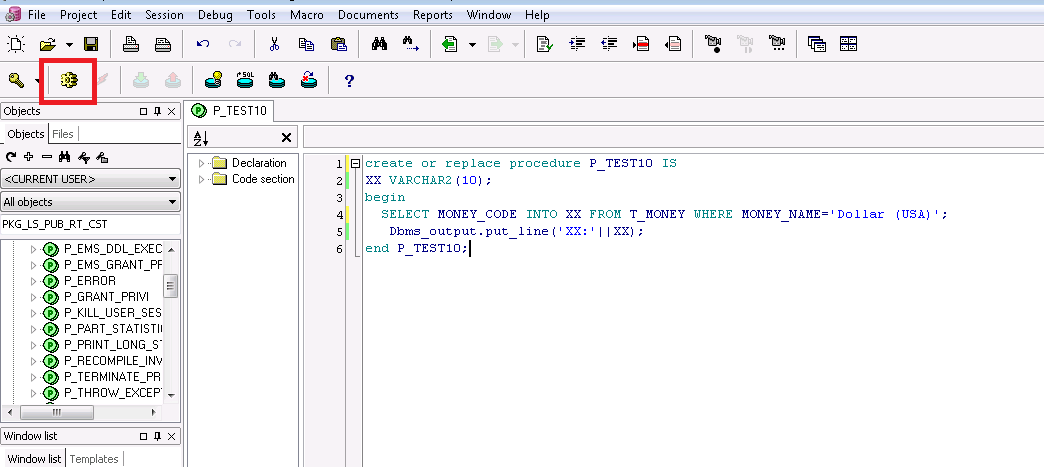The image size is (1044, 467).
Task: Sort code contents with the A-Z icon
Action: point(201,138)
